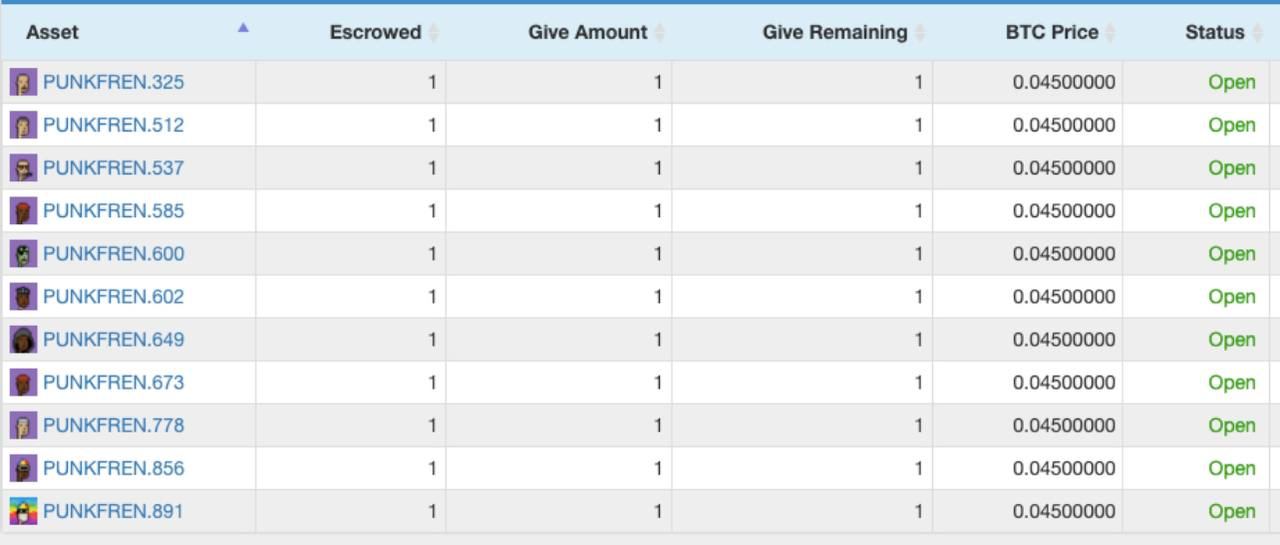
Task: Click the PUNKFREN.585 red-haired avatar icon
Action: point(23,211)
